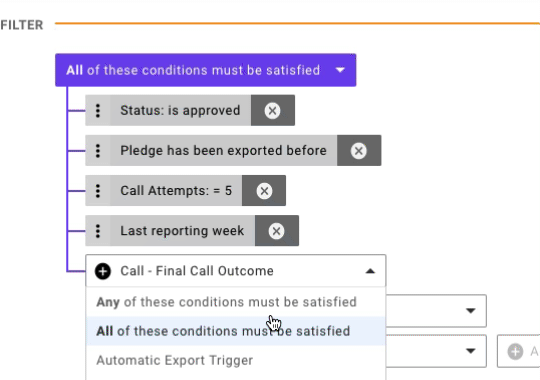Click the black plus icon beside Call - Final Call Outcome
The image size is (540, 380).
pos(103,271)
